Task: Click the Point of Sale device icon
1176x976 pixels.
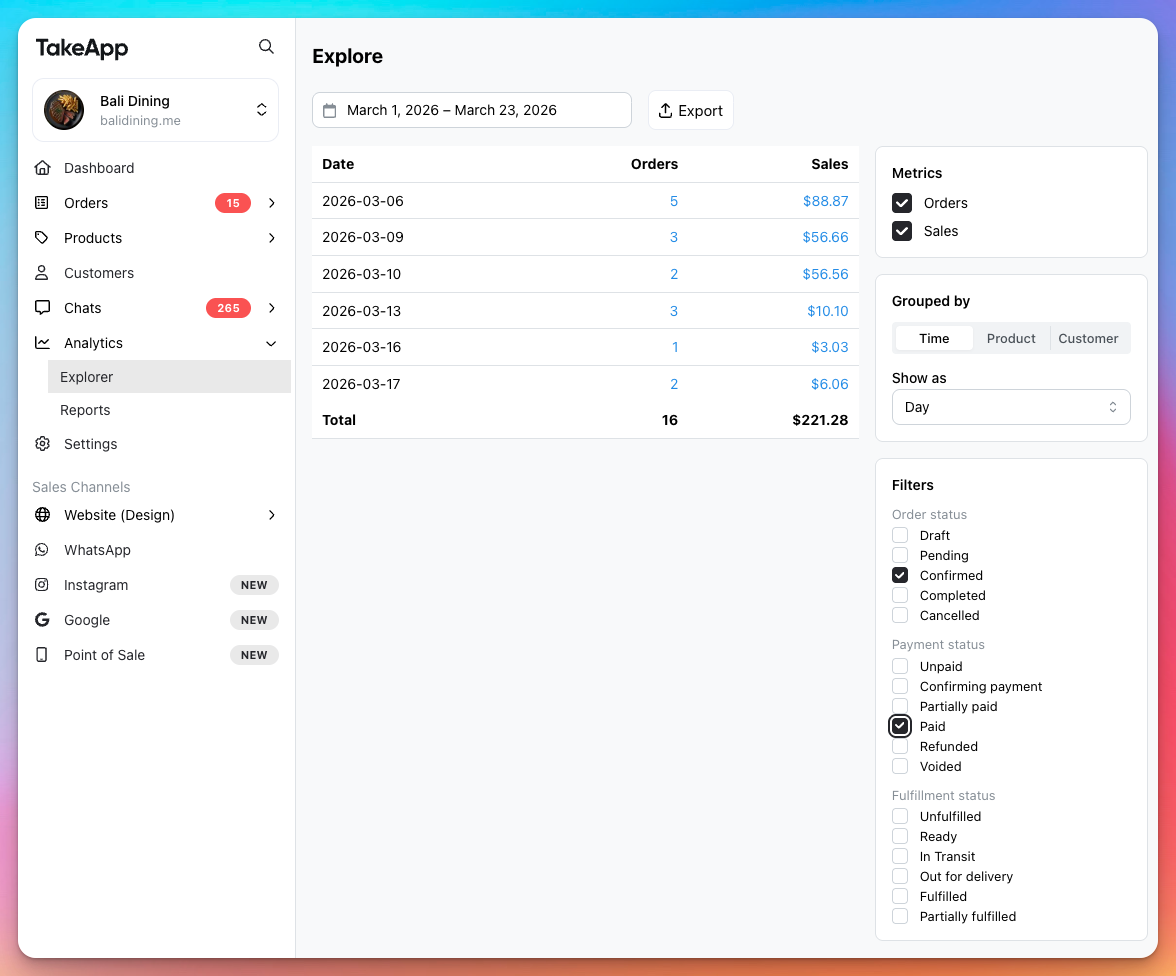Action: pos(42,655)
